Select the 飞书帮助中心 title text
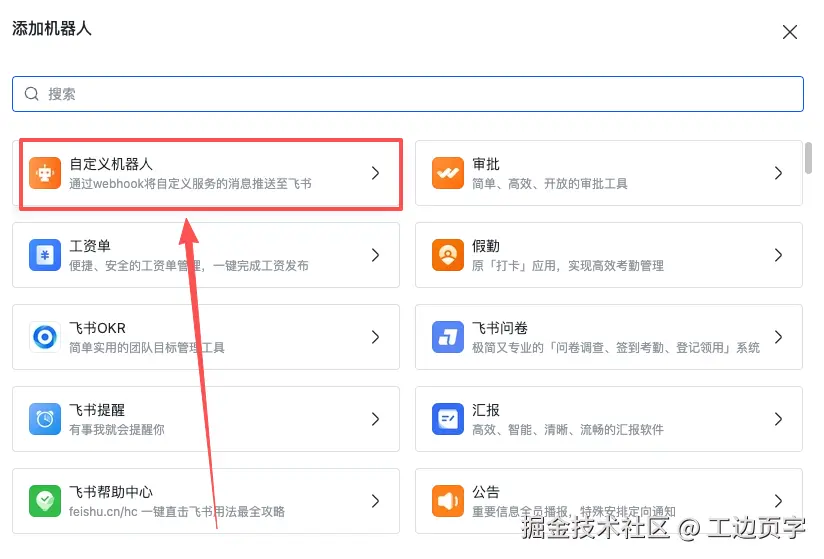 (x=111, y=492)
